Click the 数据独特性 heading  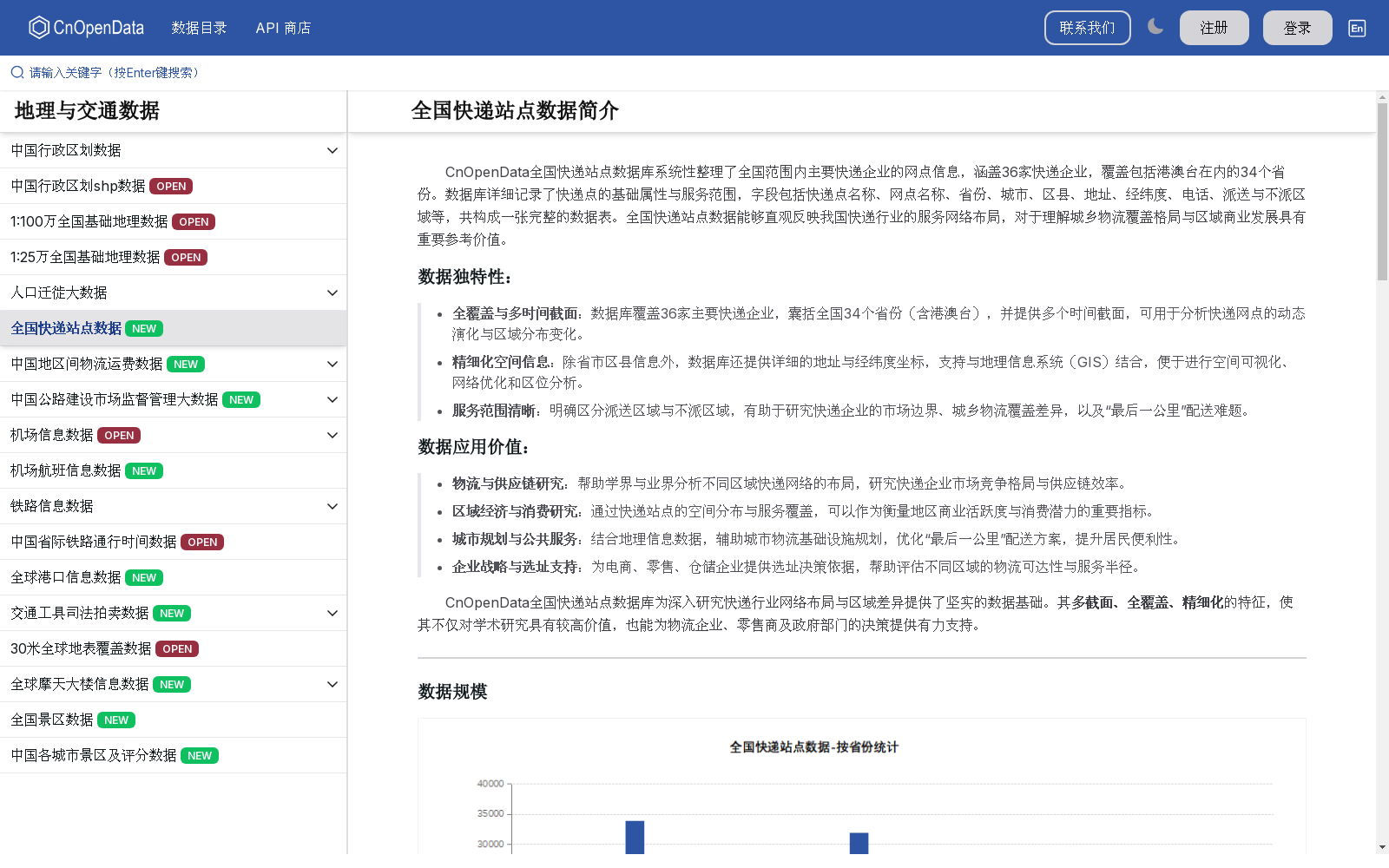click(x=464, y=276)
